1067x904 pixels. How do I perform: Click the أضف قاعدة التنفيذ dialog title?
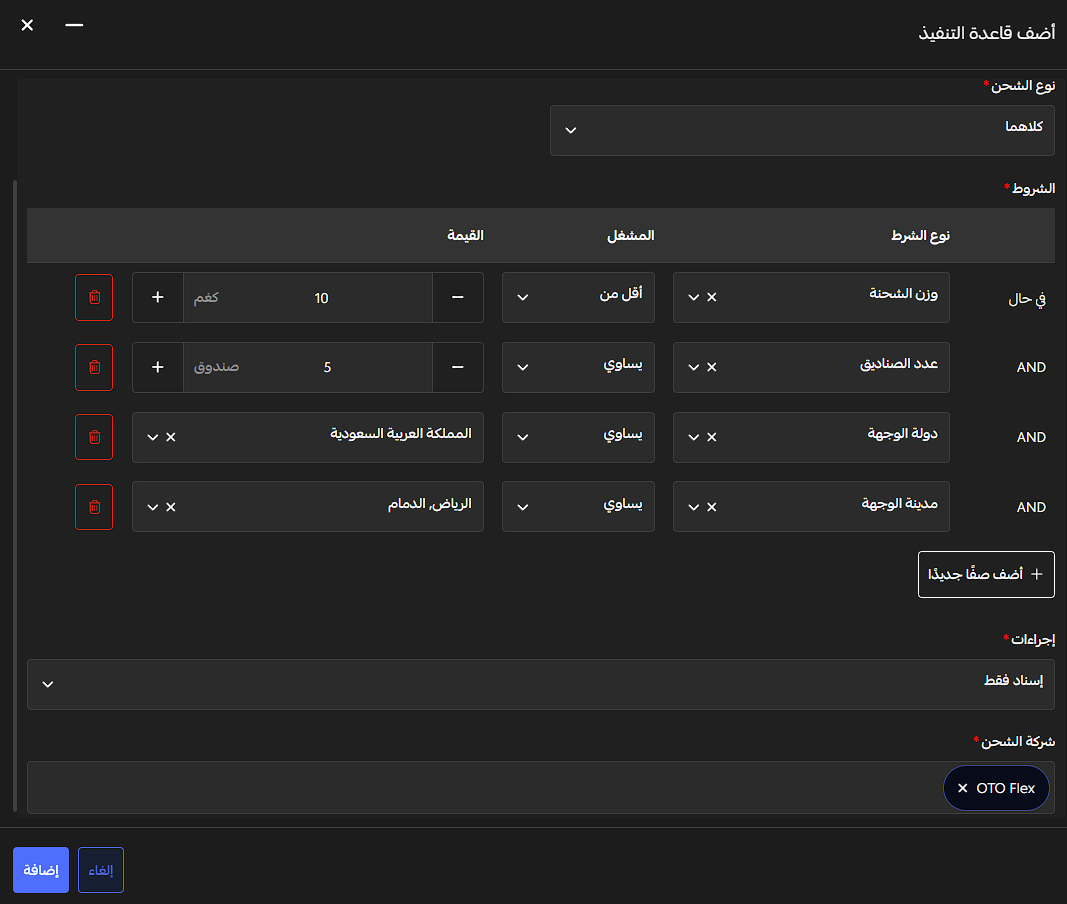click(x=987, y=33)
